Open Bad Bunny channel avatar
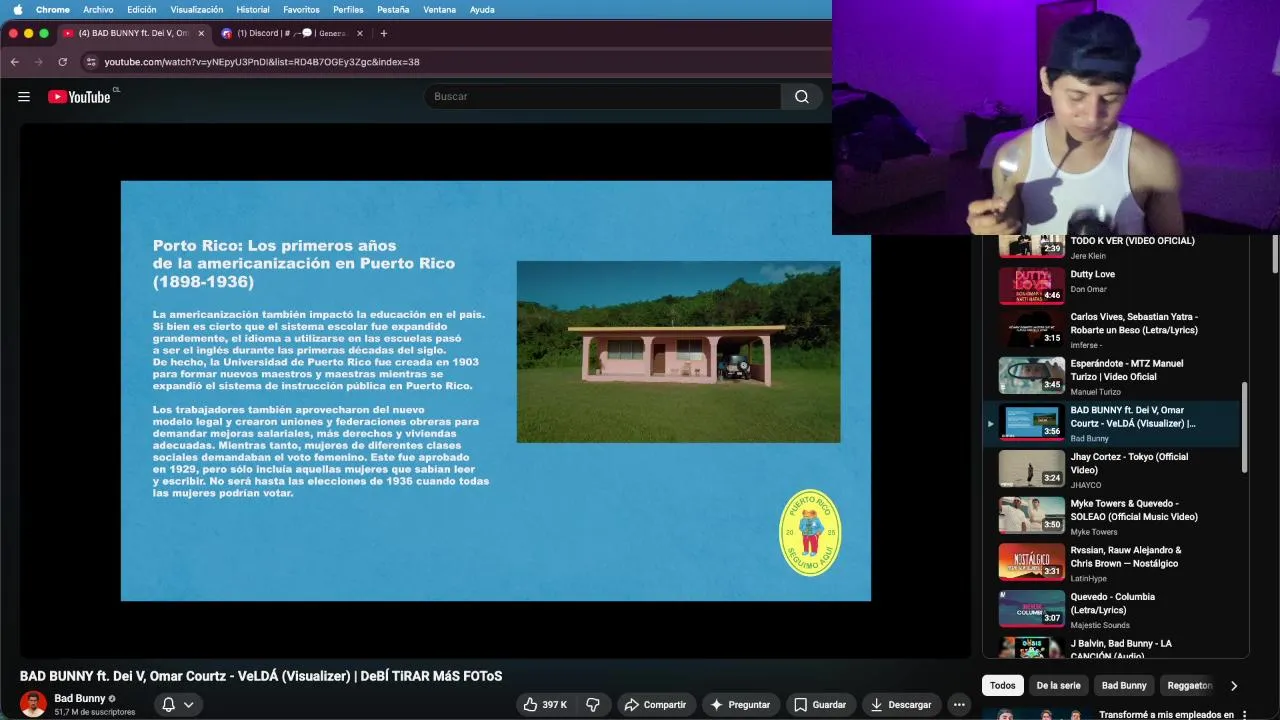Screen dimensions: 1280x720 [x=33, y=704]
